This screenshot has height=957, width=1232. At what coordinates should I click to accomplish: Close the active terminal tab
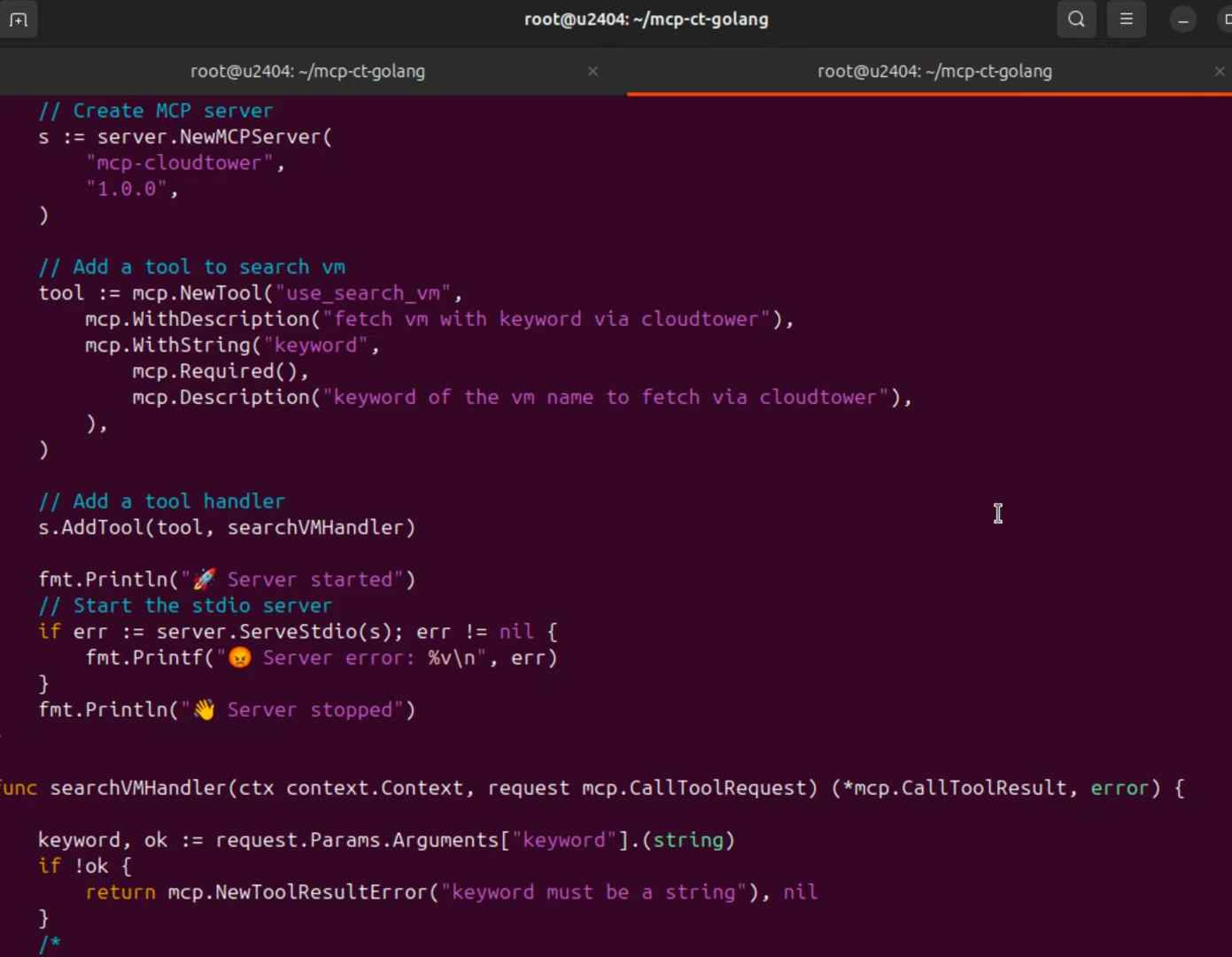pyautogui.click(x=1219, y=71)
